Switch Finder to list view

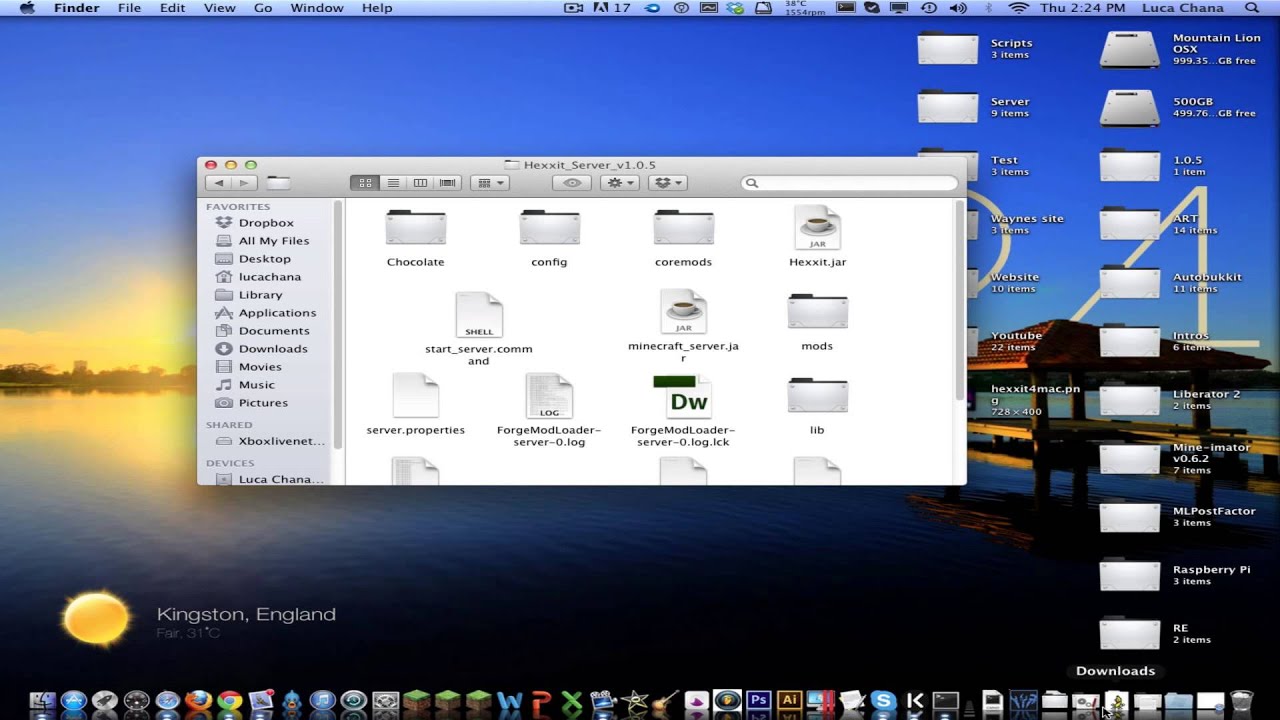point(393,183)
